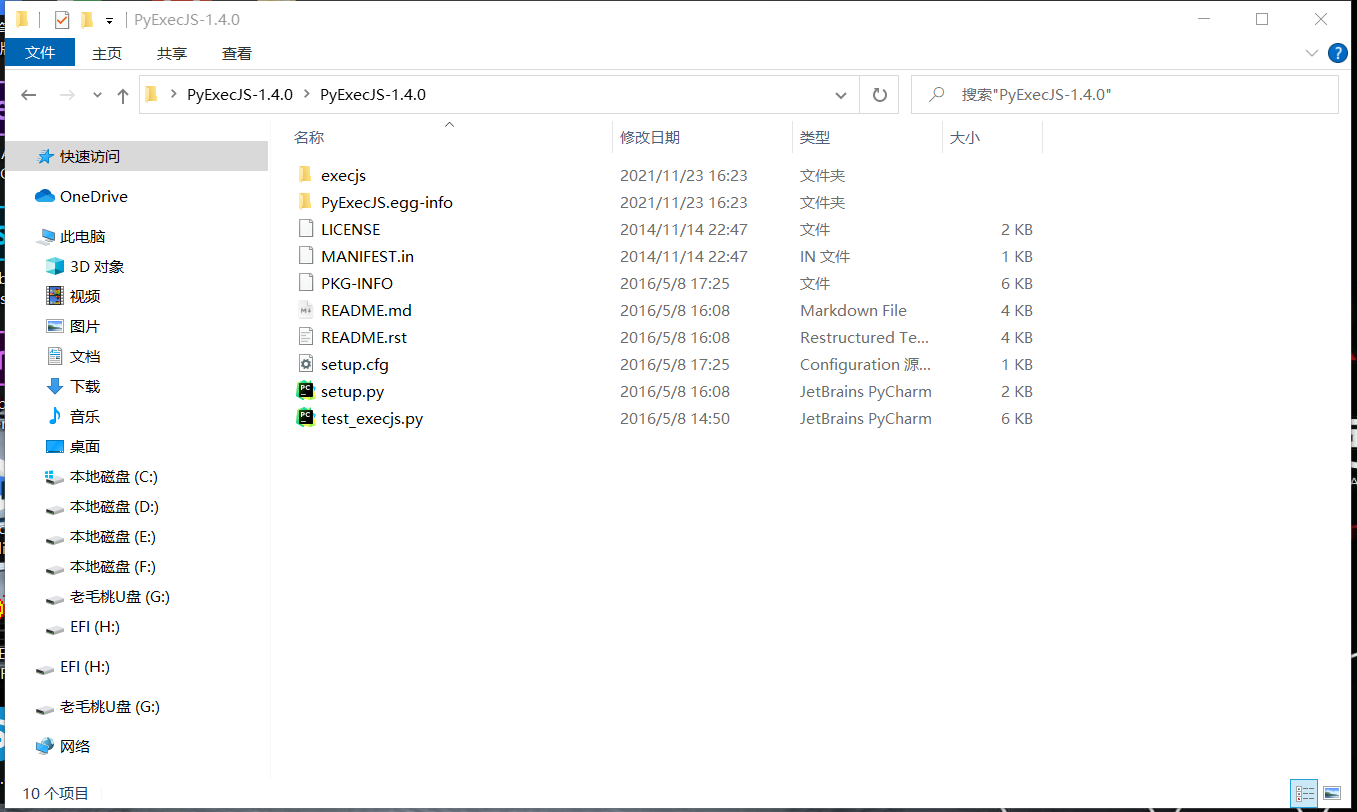The image size is (1357, 812).
Task: Open the Help question mark icon
Action: pos(1338,53)
